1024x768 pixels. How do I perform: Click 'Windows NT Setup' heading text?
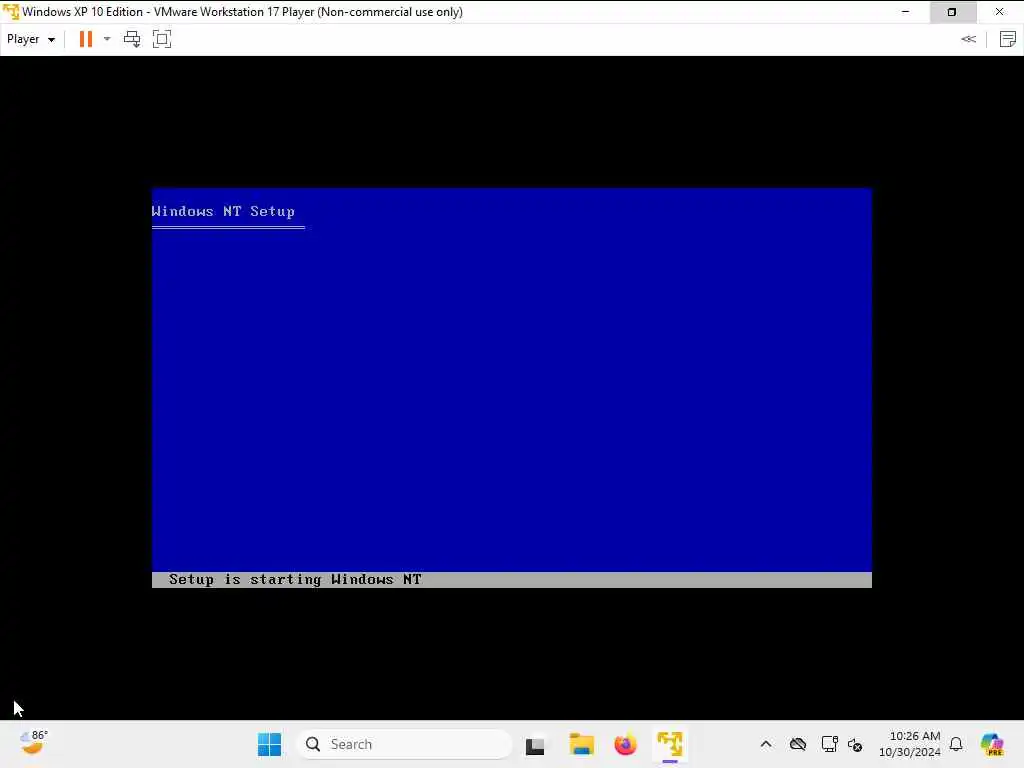(223, 212)
